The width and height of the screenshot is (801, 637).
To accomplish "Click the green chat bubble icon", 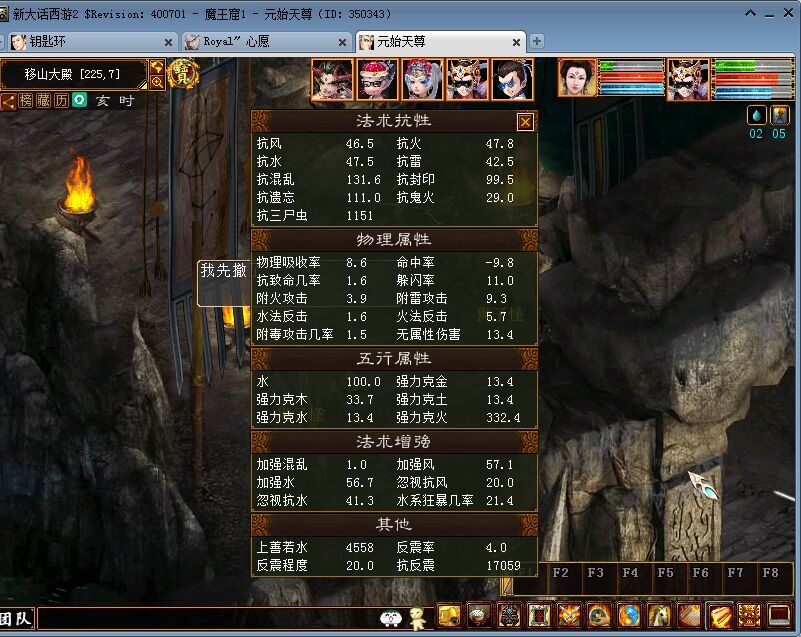I will pos(80,100).
